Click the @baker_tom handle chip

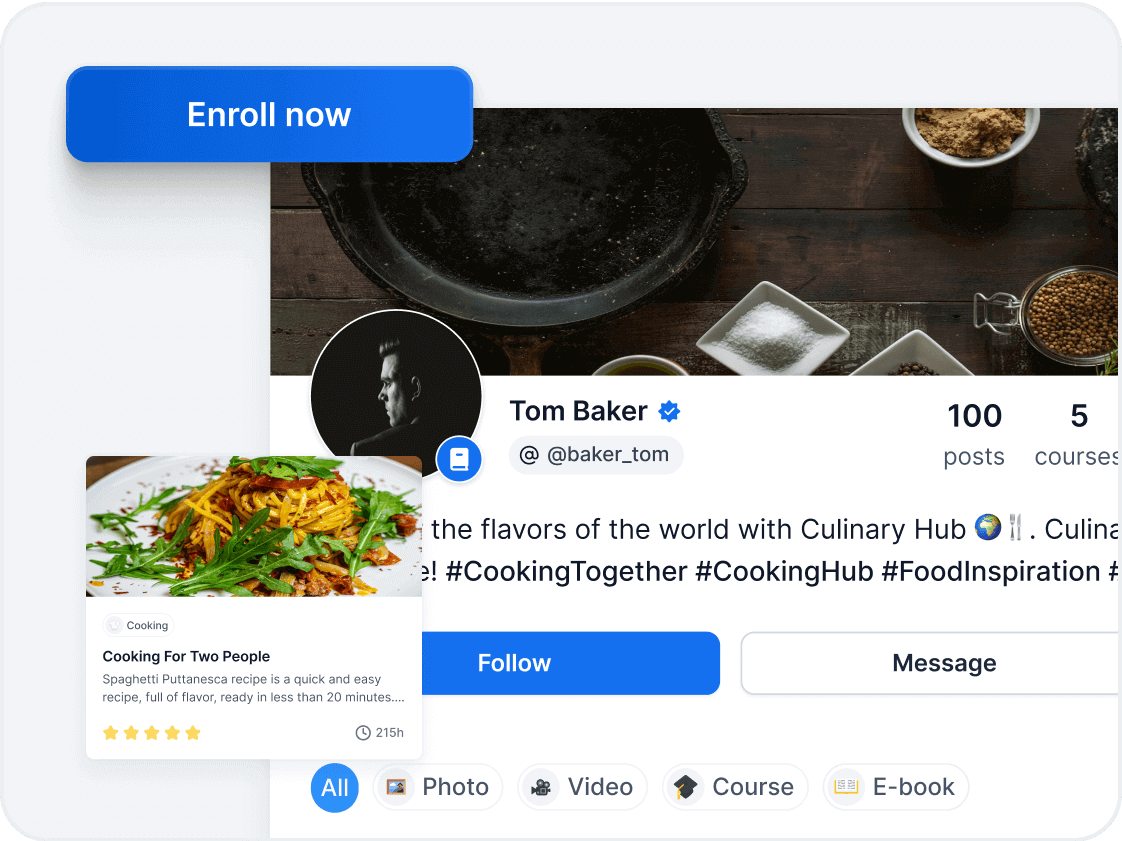coord(596,454)
